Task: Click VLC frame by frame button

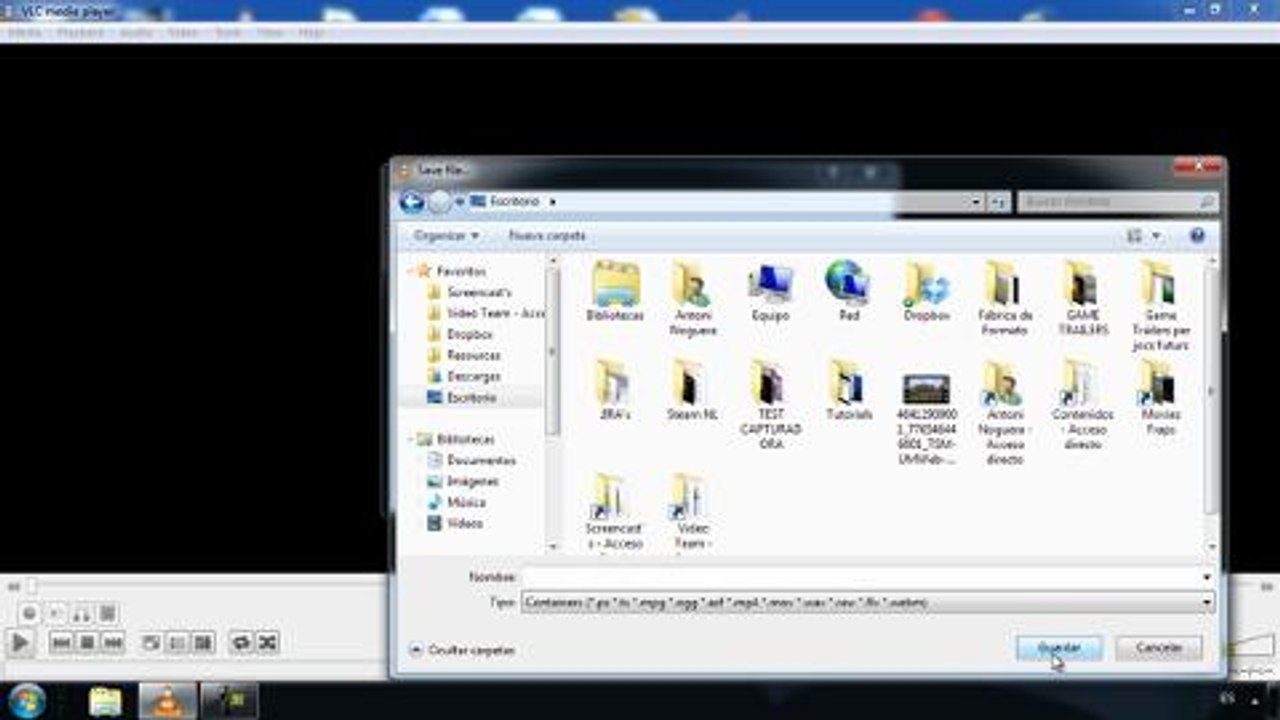Action: click(108, 613)
